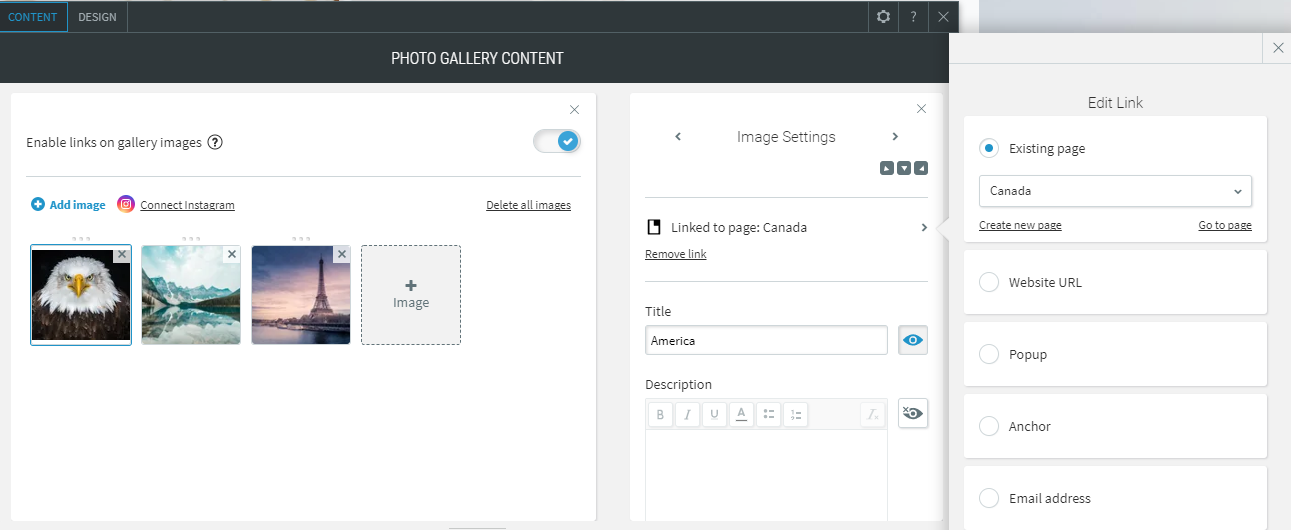Apply italic formatting in Description editor

pyautogui.click(x=687, y=414)
